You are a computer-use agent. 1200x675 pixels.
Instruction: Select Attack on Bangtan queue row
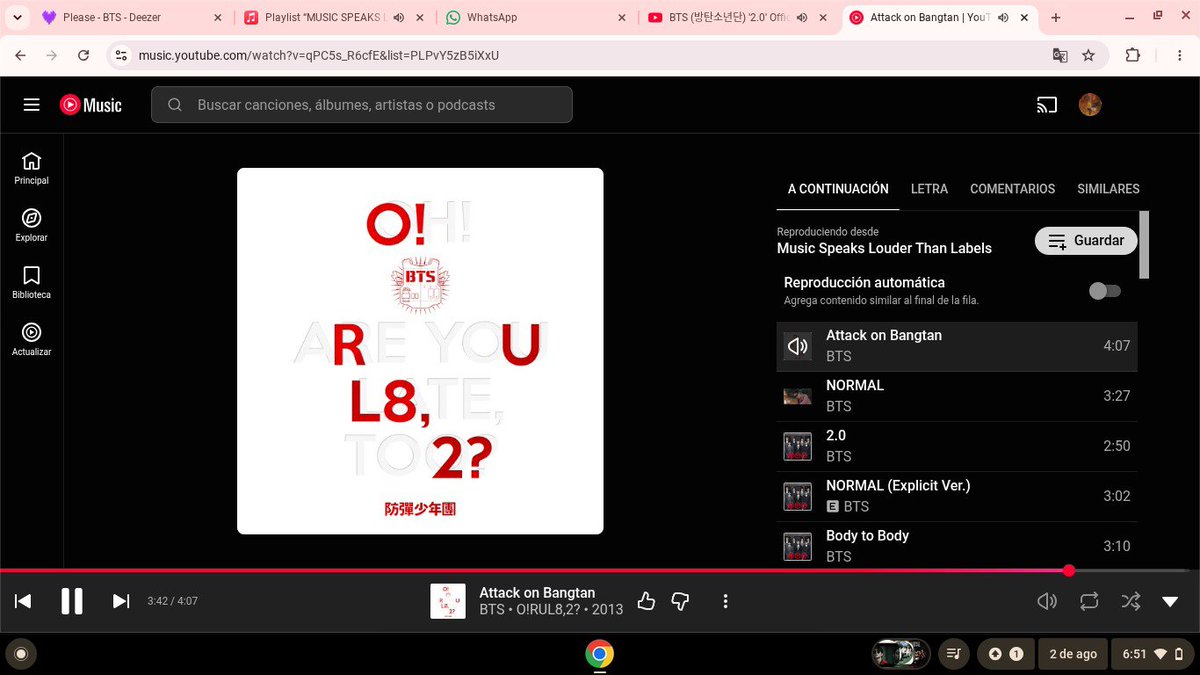pos(957,346)
